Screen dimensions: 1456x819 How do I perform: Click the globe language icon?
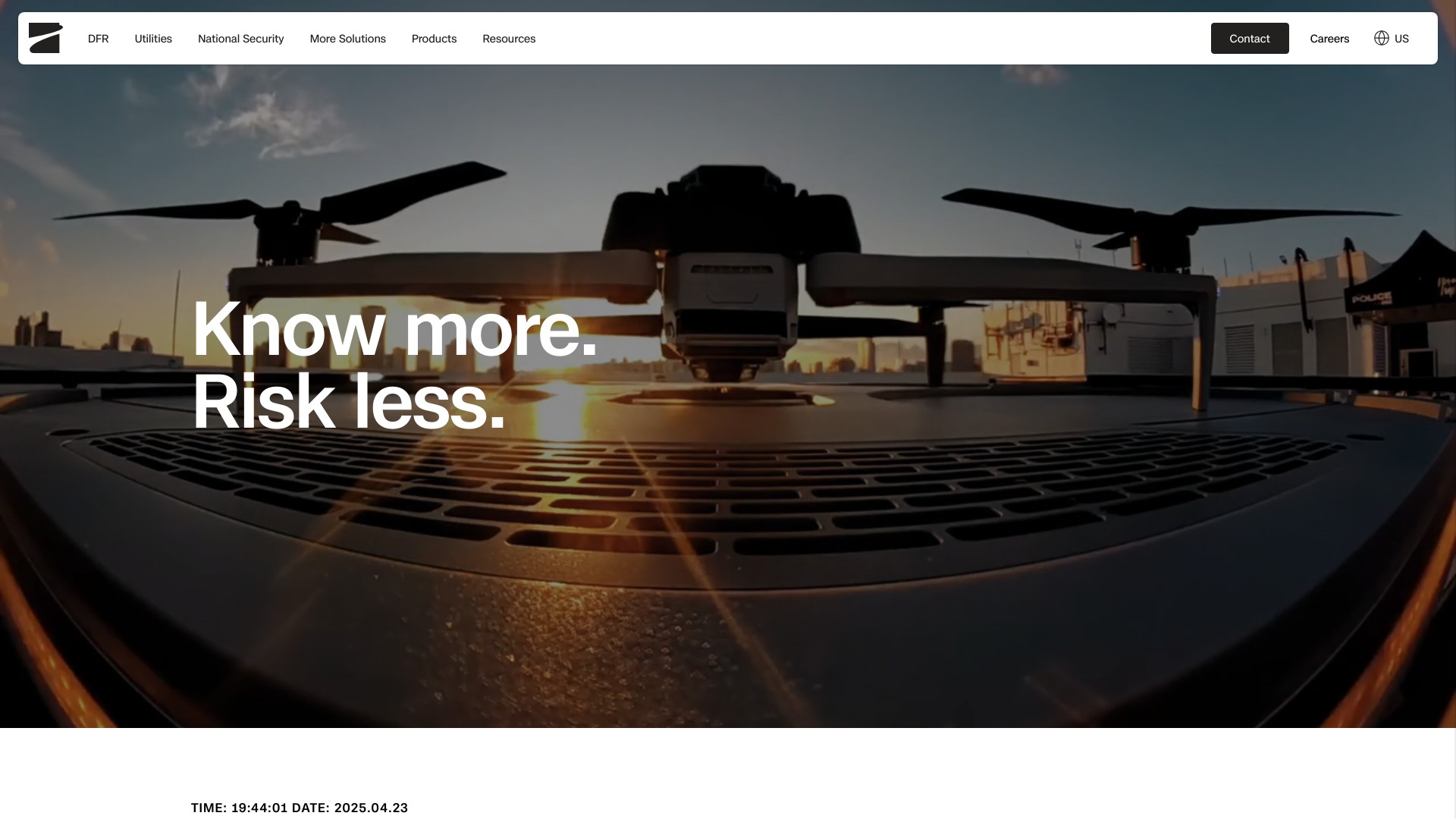[1381, 38]
